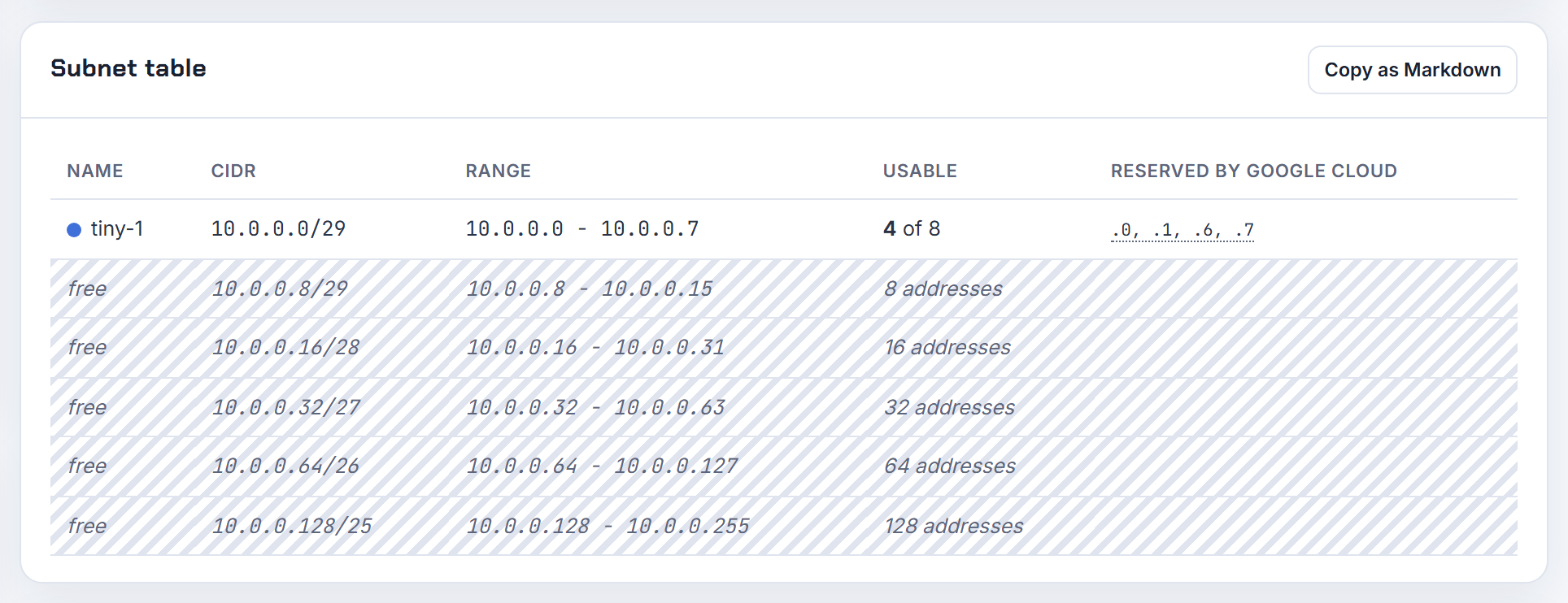Click the RANGE column header
Screen dimensions: 1568x603
(498, 171)
